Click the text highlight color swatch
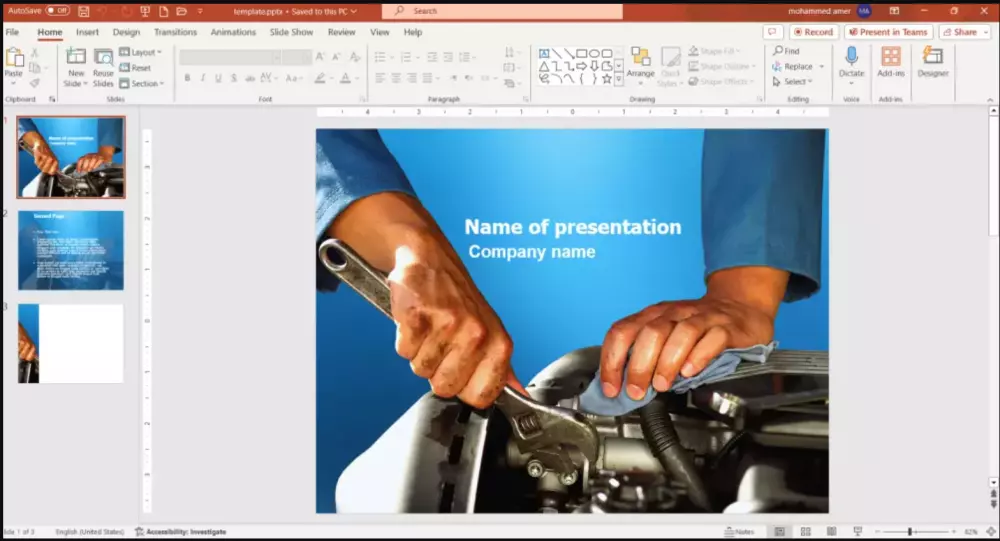This screenshot has width=1000, height=541. (320, 78)
